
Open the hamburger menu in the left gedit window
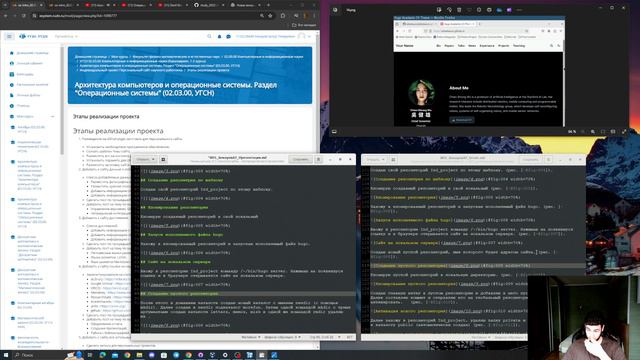[x=319, y=159]
